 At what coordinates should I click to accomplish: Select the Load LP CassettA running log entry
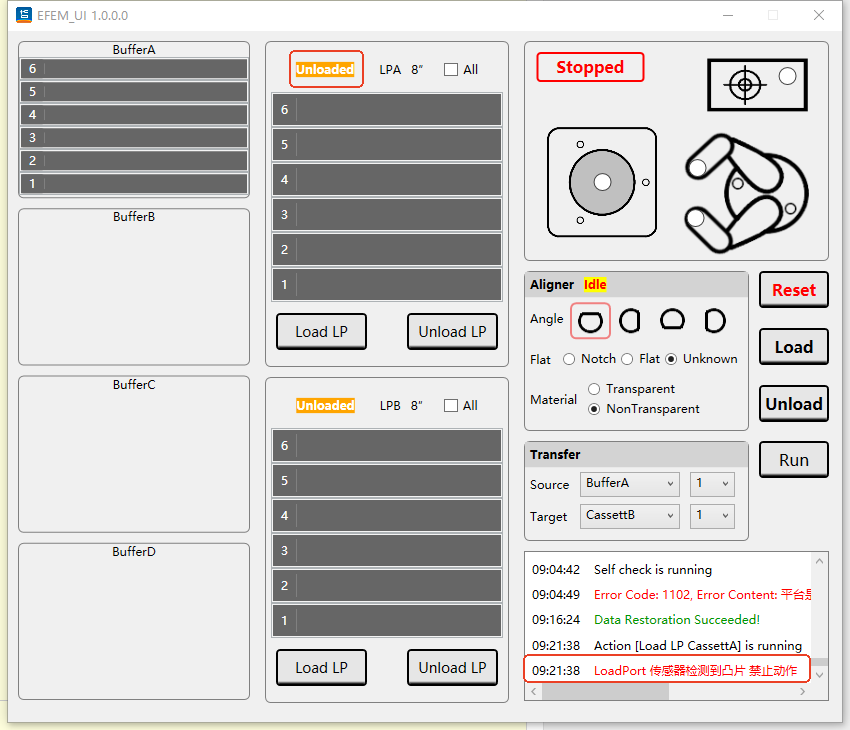click(x=669, y=645)
